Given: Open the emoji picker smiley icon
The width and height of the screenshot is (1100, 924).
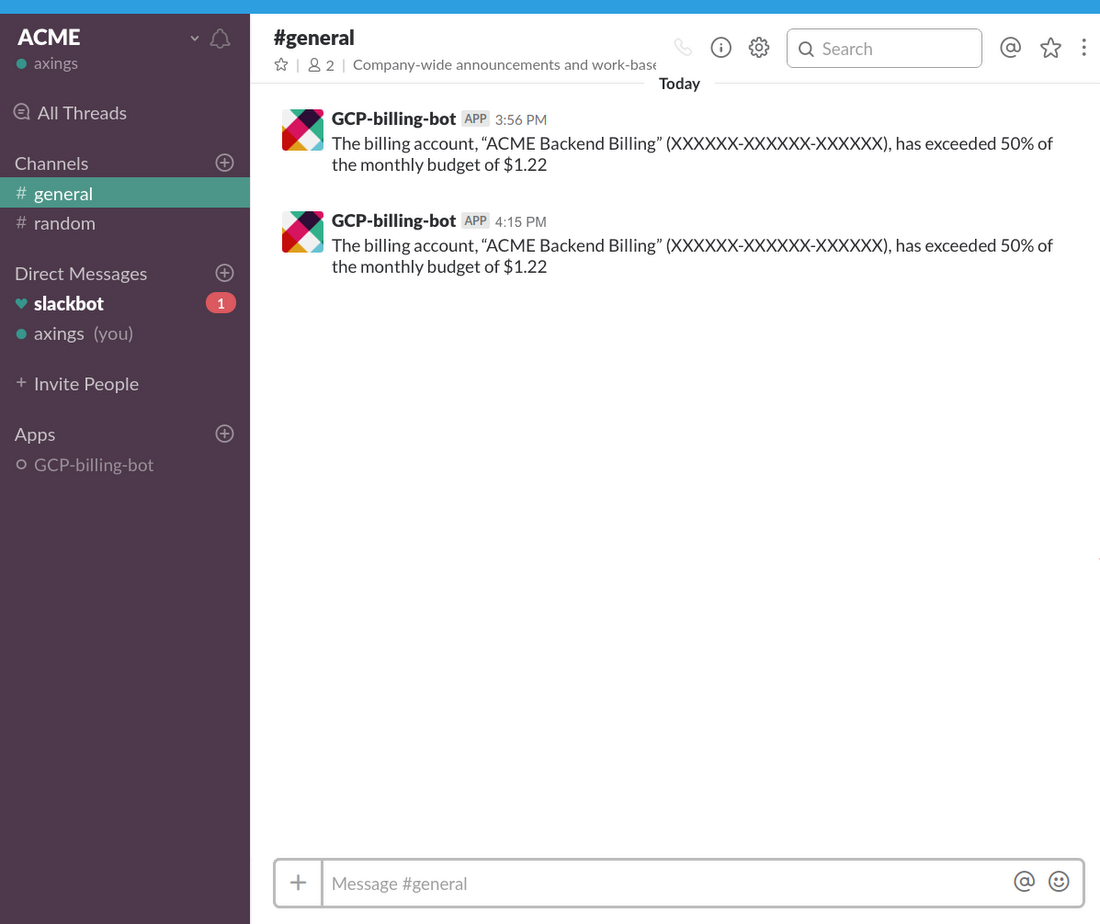Looking at the screenshot, I should tap(1059, 881).
